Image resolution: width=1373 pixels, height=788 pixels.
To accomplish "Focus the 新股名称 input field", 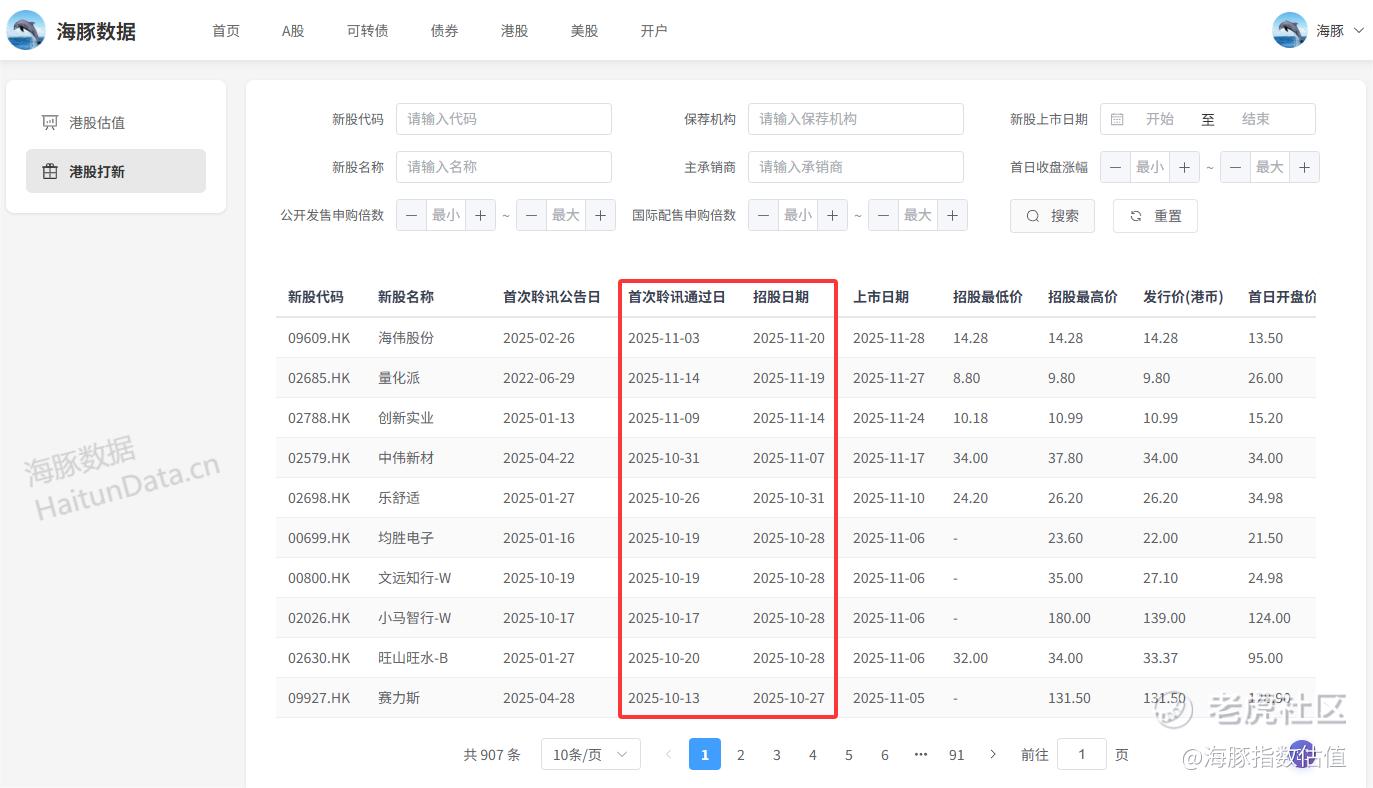I will click(x=504, y=167).
